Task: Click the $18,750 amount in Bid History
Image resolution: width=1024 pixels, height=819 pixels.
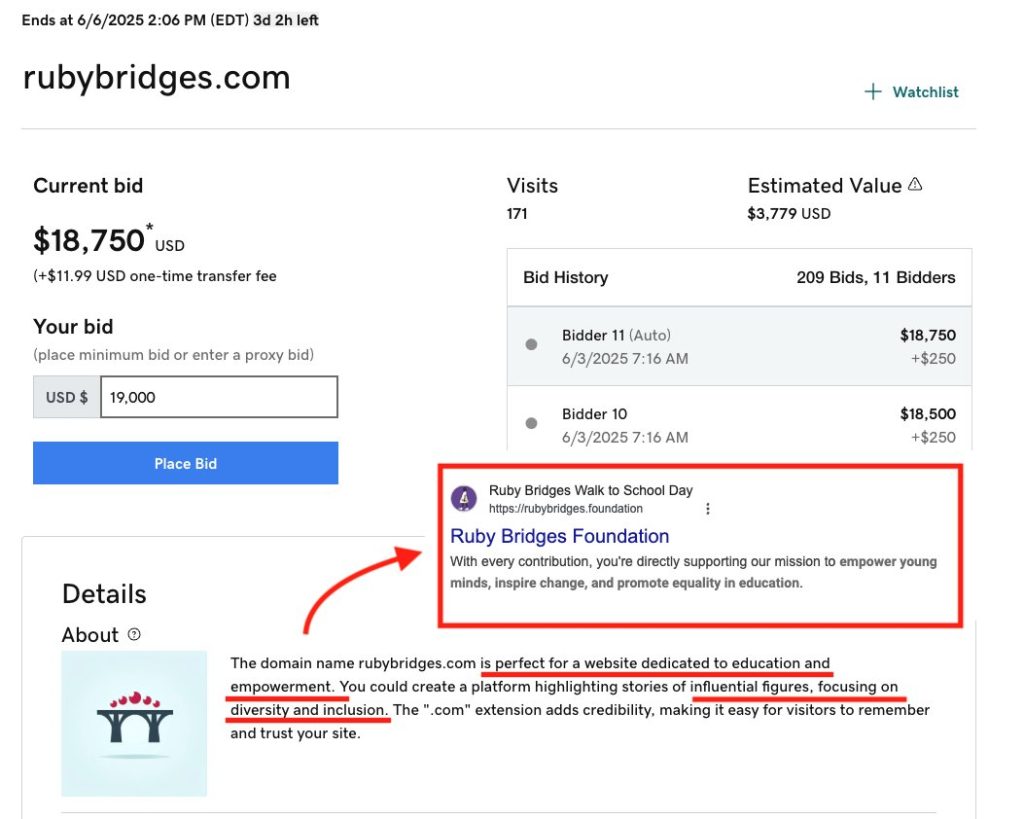Action: coord(927,335)
